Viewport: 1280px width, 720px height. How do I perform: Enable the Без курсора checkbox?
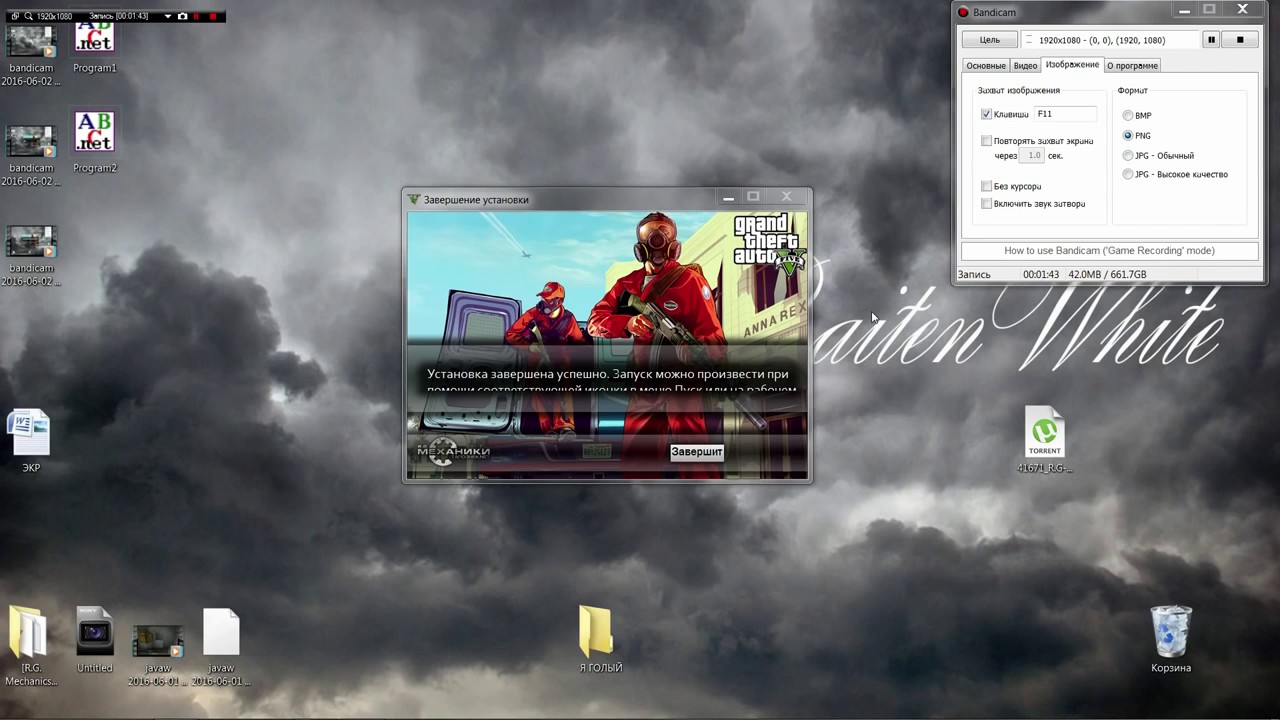click(987, 186)
